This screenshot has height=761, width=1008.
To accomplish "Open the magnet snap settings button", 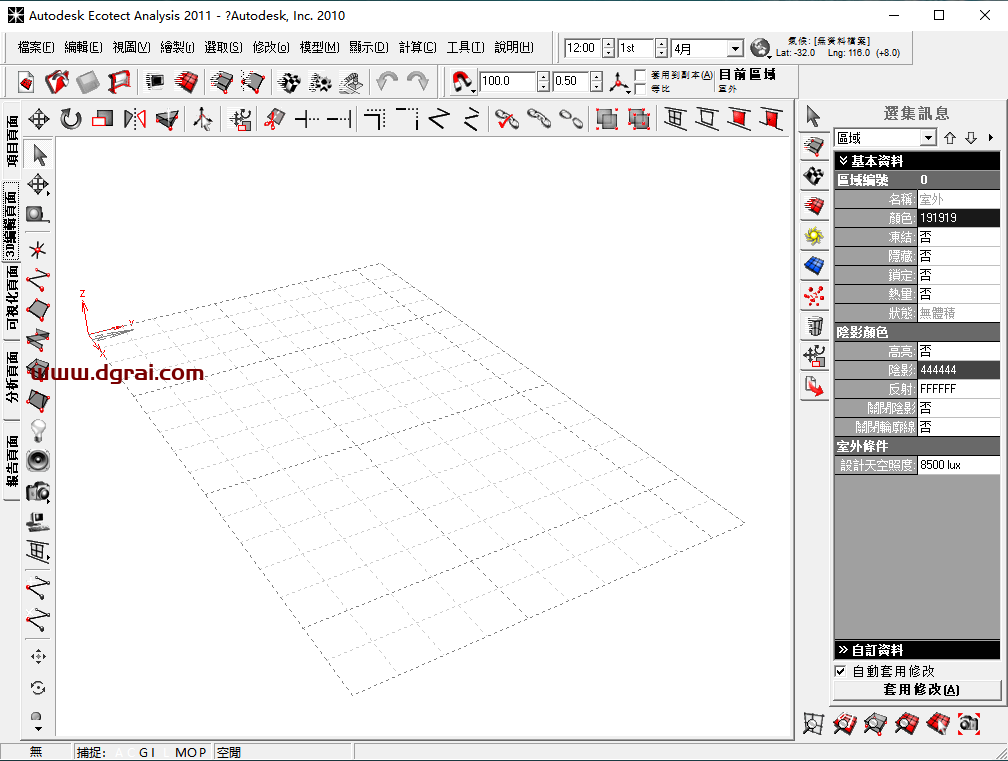I will pos(462,82).
